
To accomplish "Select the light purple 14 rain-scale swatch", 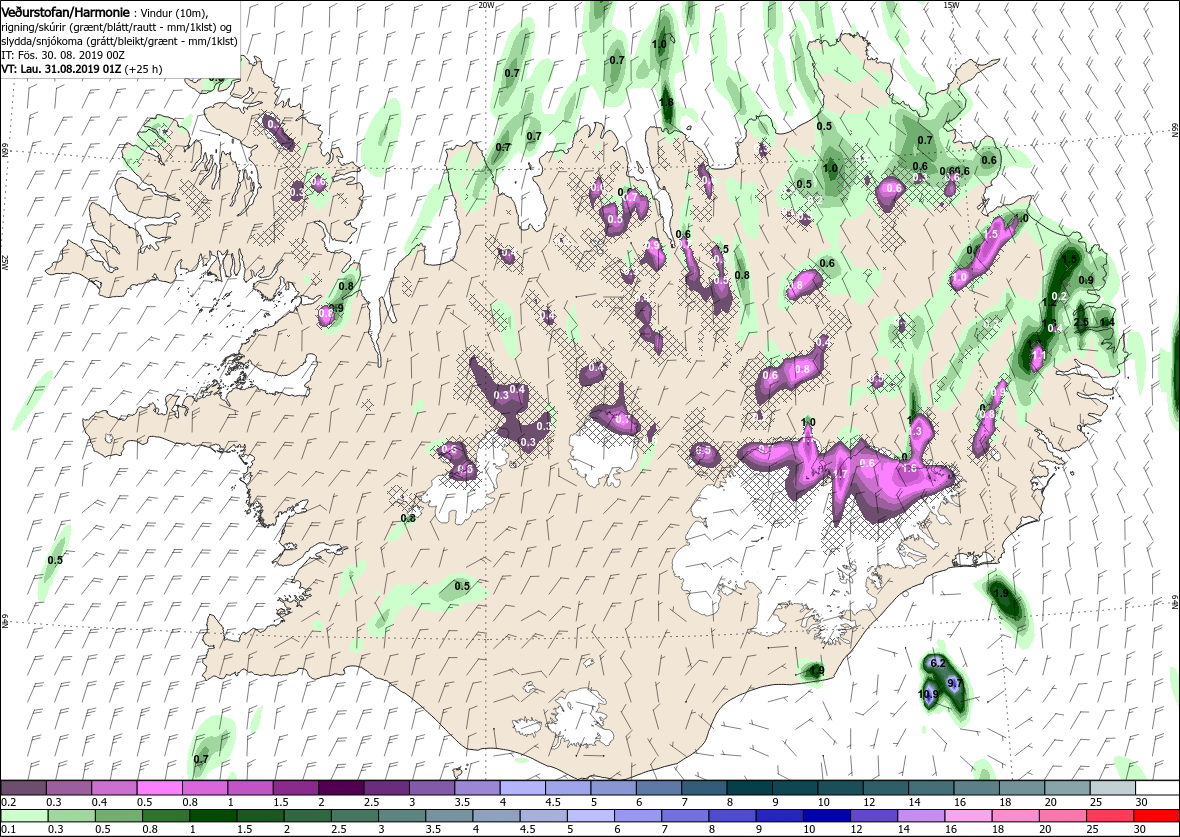I will click(920, 817).
